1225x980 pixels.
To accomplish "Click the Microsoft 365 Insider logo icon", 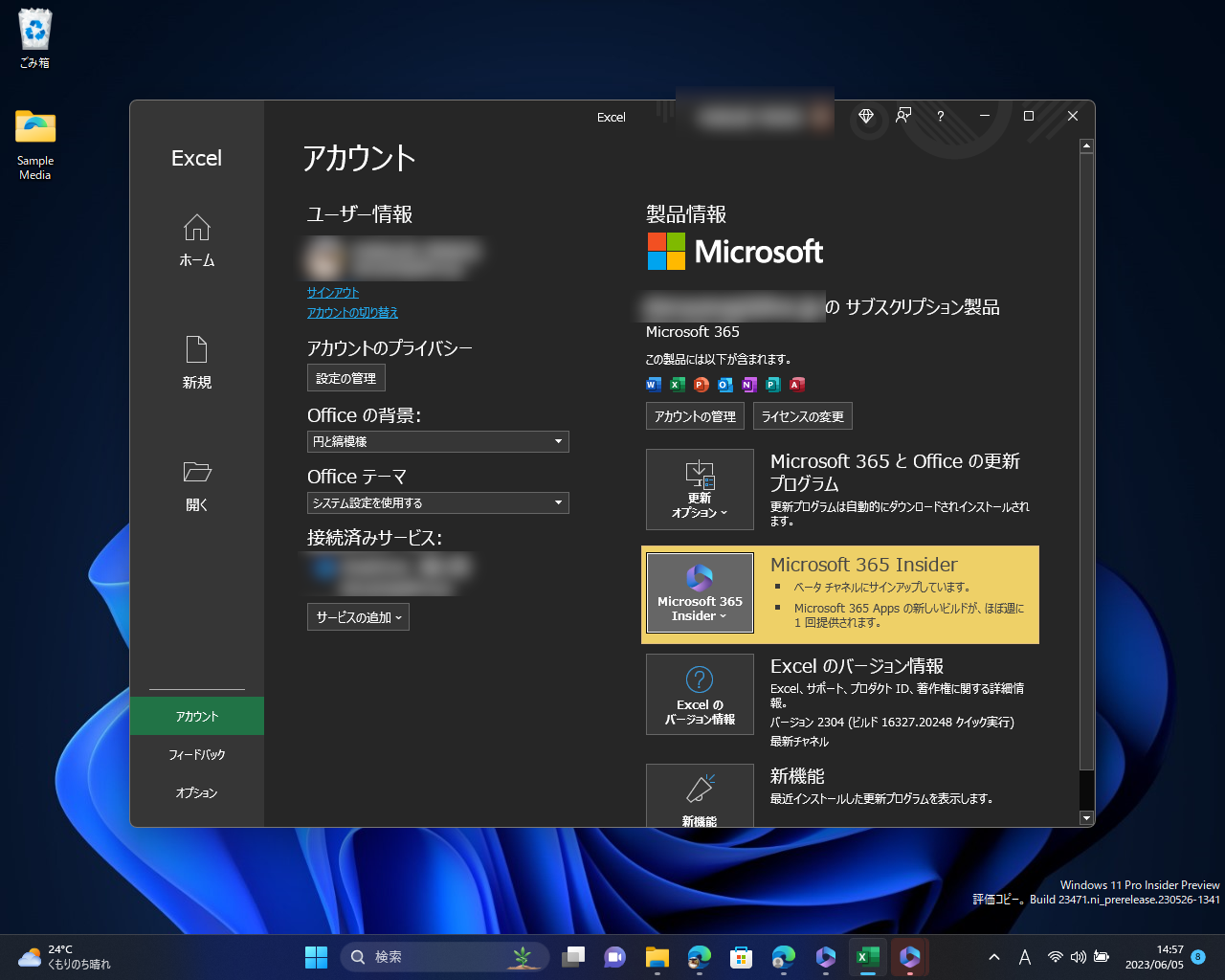I will 700,576.
